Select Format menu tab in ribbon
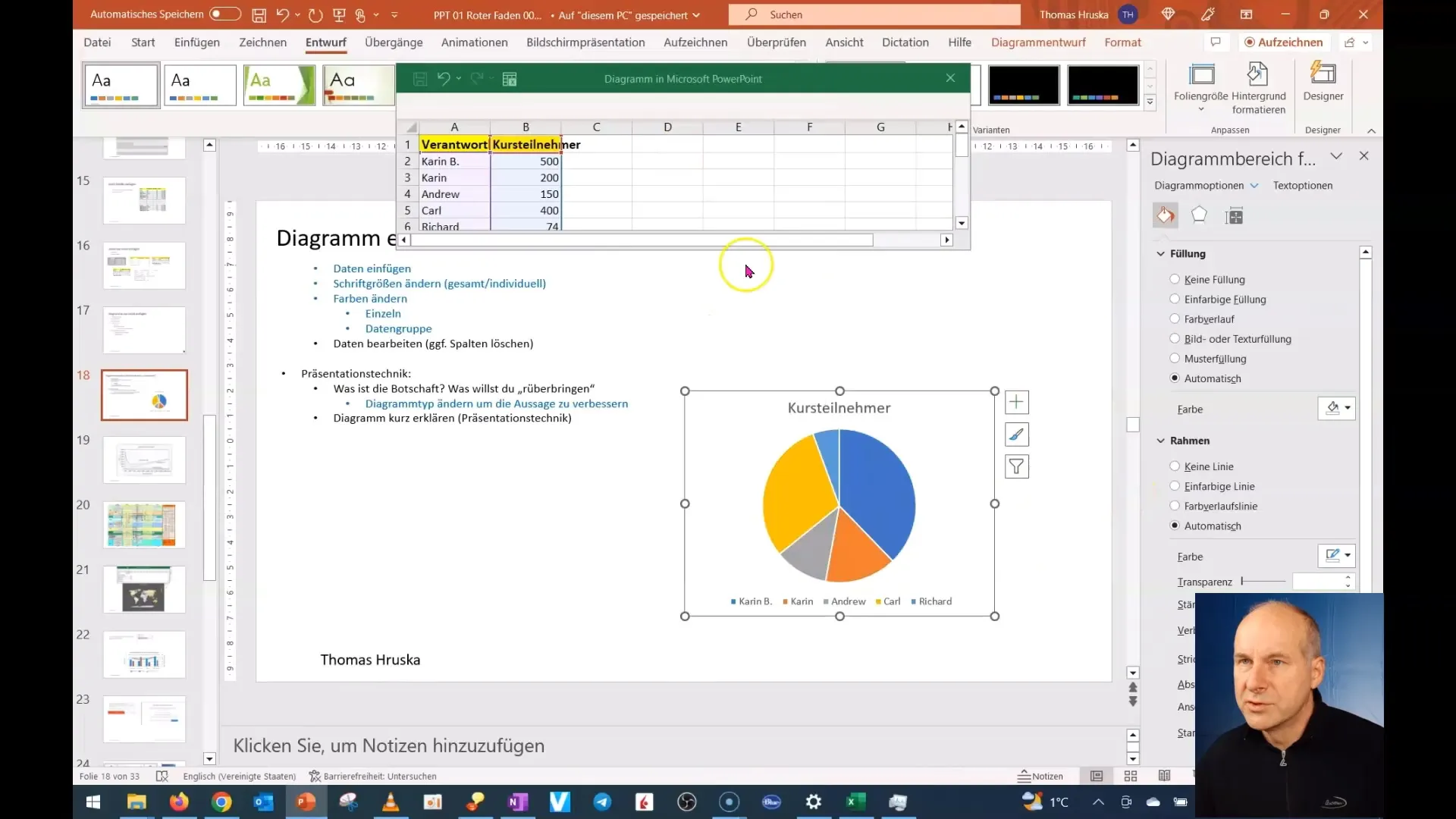Screen dimensions: 1456x819 pyautogui.click(x=1123, y=42)
